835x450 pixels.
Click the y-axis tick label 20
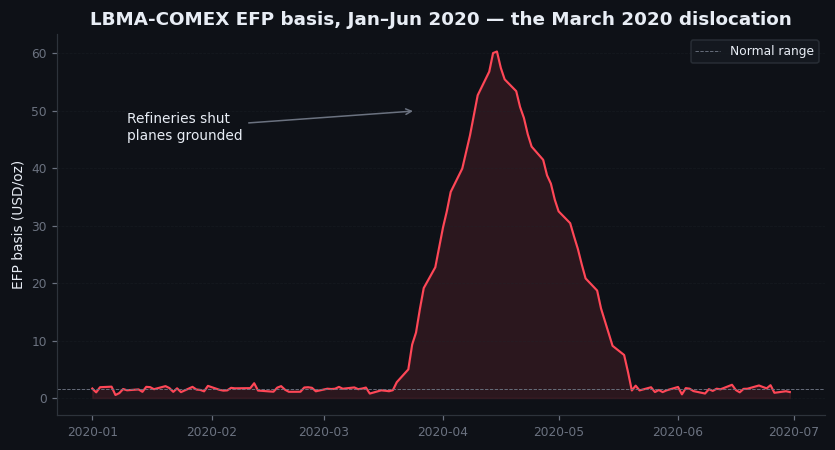pyautogui.click(x=39, y=284)
